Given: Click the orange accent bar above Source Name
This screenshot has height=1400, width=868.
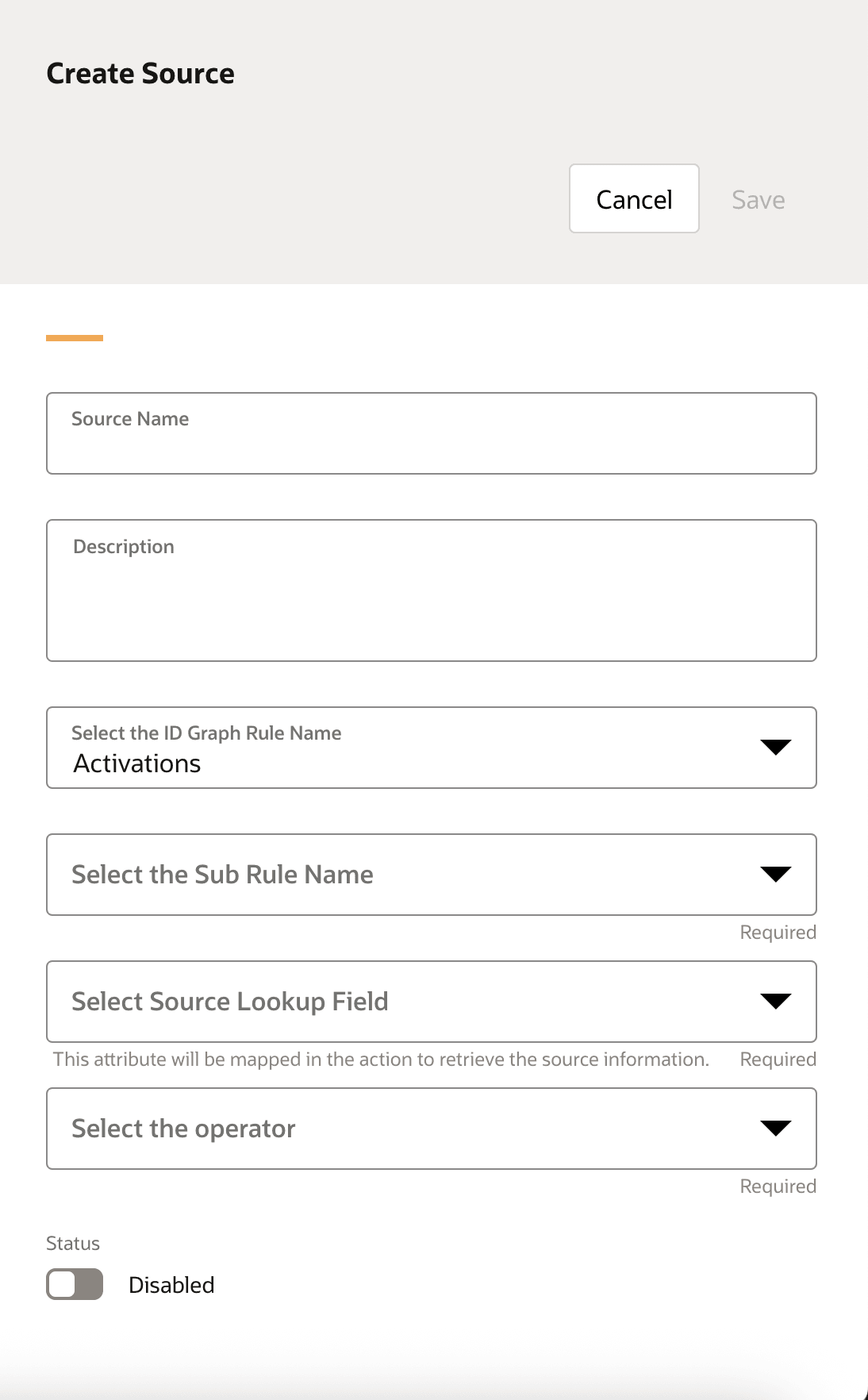Looking at the screenshot, I should click(x=75, y=337).
